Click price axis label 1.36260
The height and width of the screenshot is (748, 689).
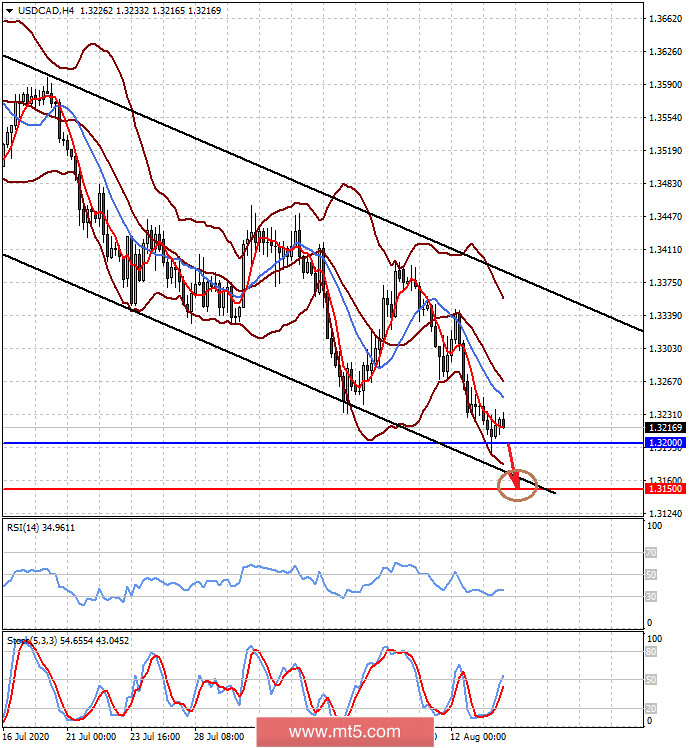(666, 52)
